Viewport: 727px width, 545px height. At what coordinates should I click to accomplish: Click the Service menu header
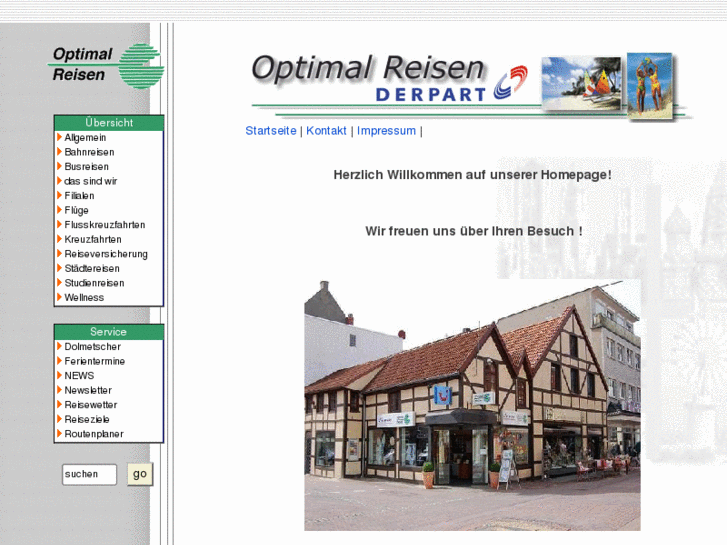pos(109,332)
